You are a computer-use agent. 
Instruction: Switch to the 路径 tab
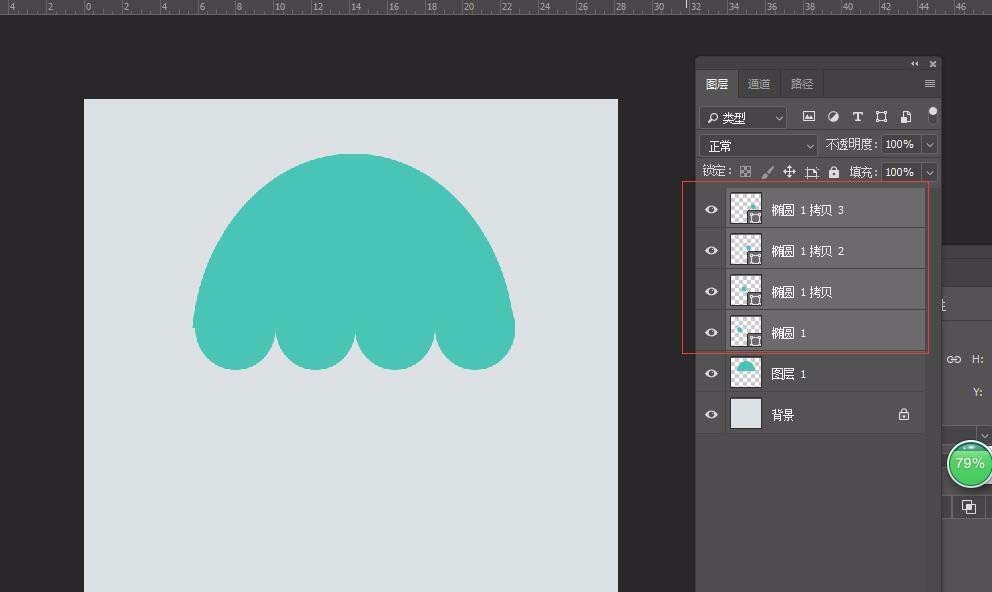click(802, 84)
